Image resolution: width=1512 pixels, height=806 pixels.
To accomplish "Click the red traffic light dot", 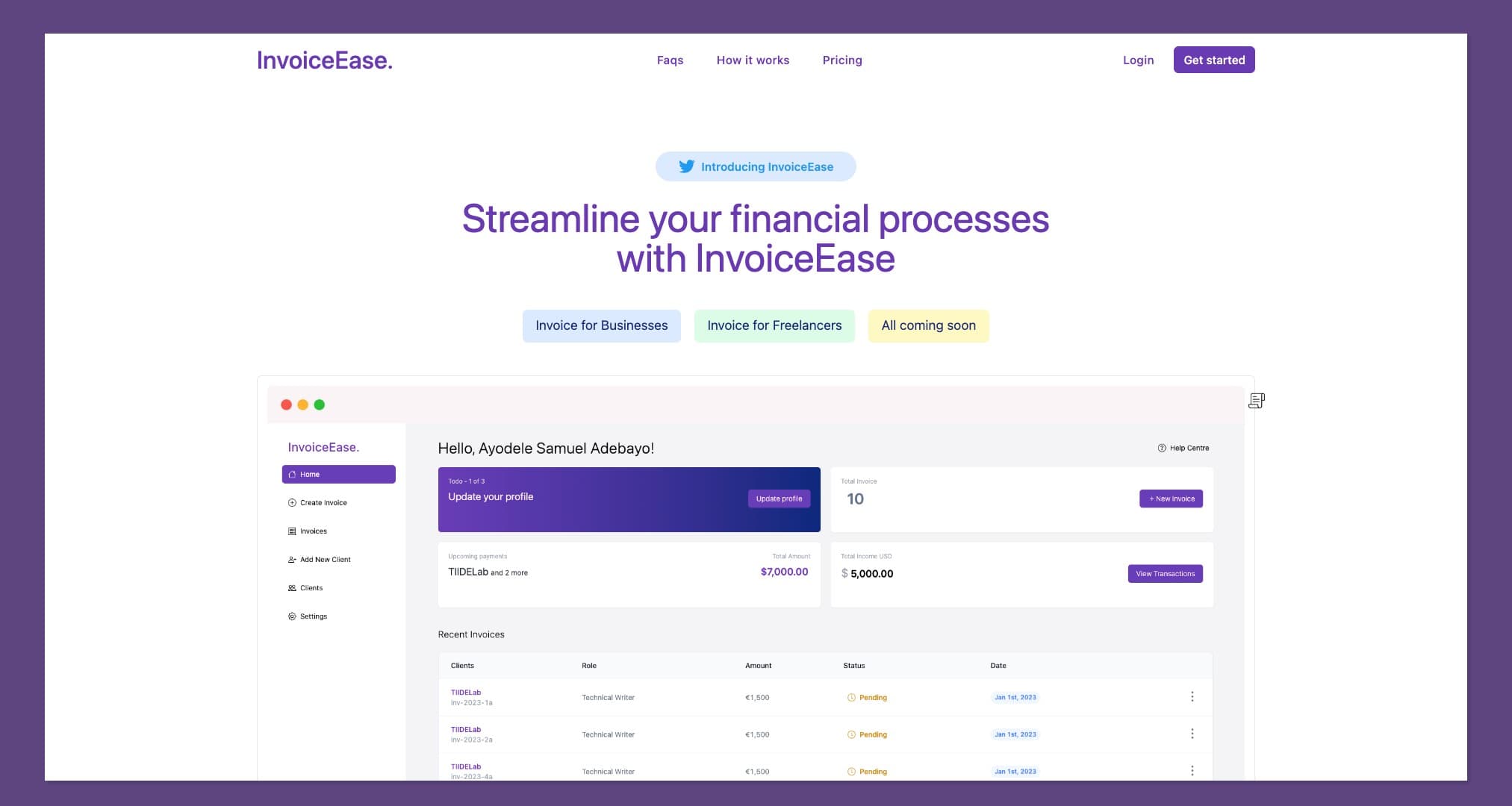I will [286, 404].
